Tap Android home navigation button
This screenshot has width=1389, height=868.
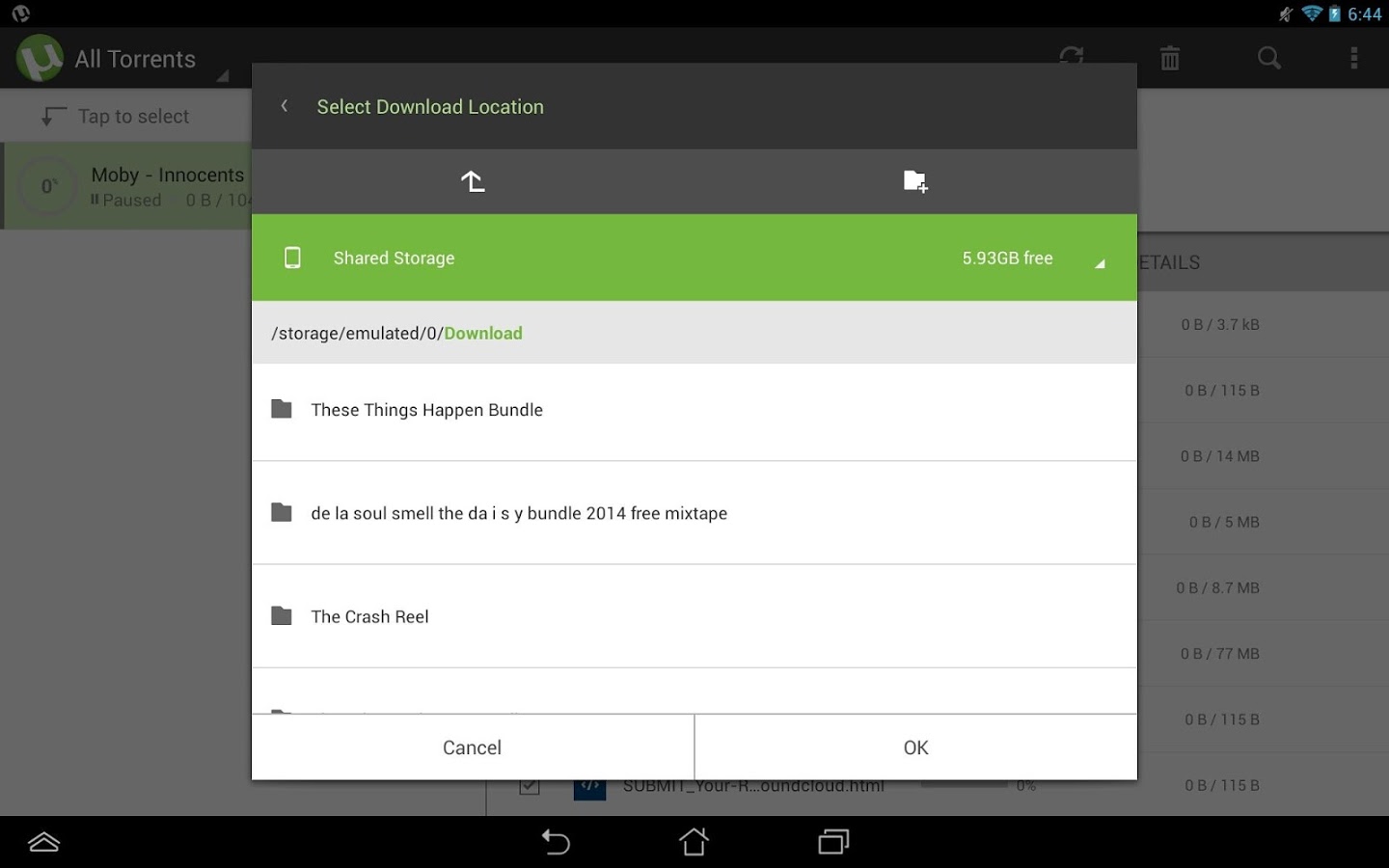694,842
